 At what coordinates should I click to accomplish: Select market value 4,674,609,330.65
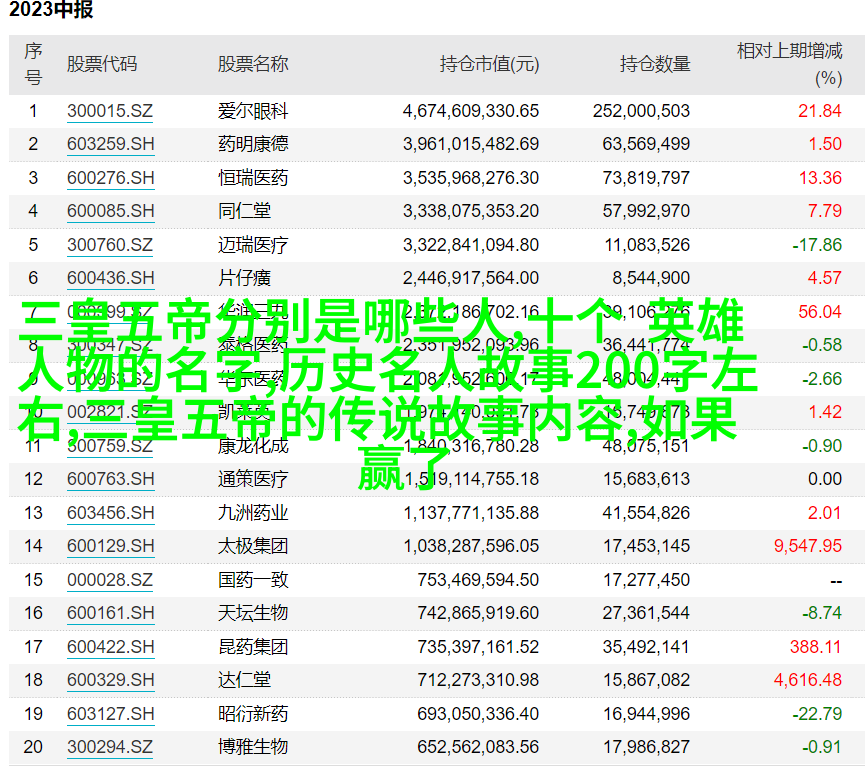click(471, 111)
